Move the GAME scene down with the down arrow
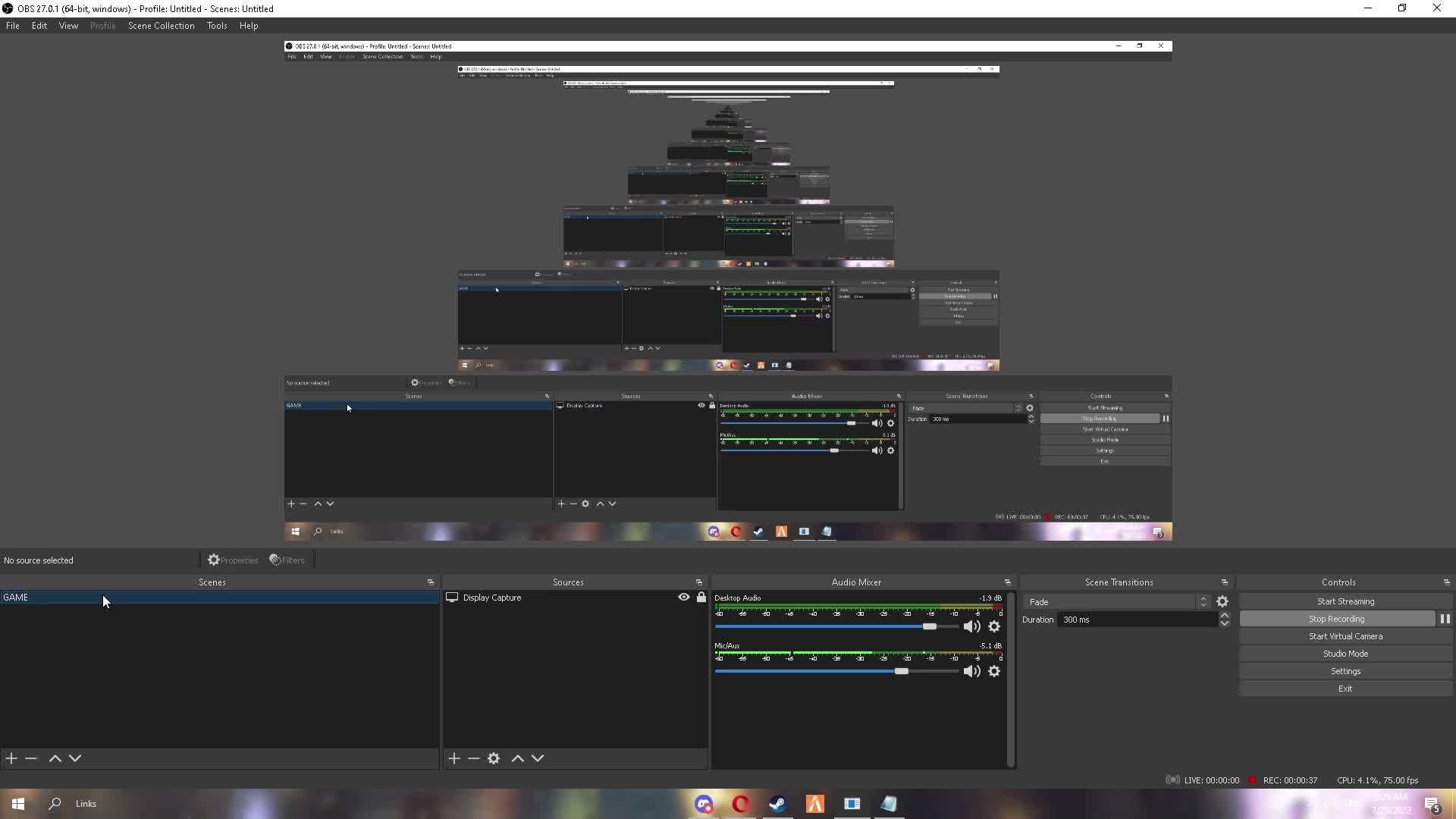This screenshot has height=819, width=1456. 76,758
